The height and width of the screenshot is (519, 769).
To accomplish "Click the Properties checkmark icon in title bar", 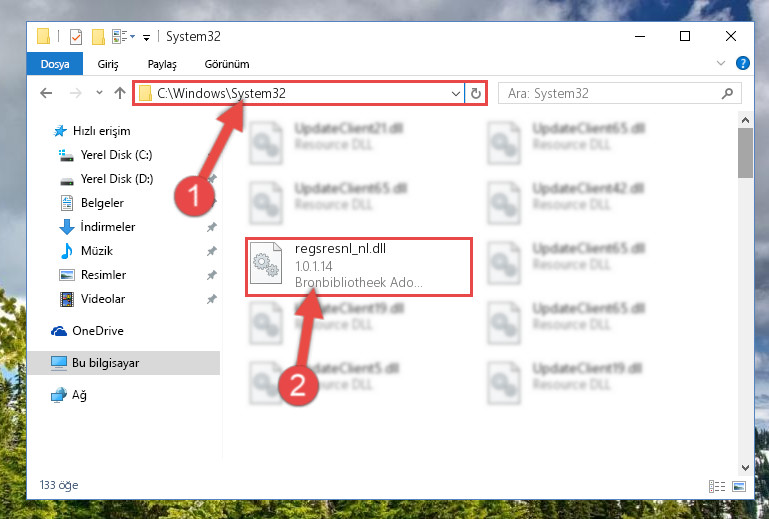I will click(x=76, y=37).
